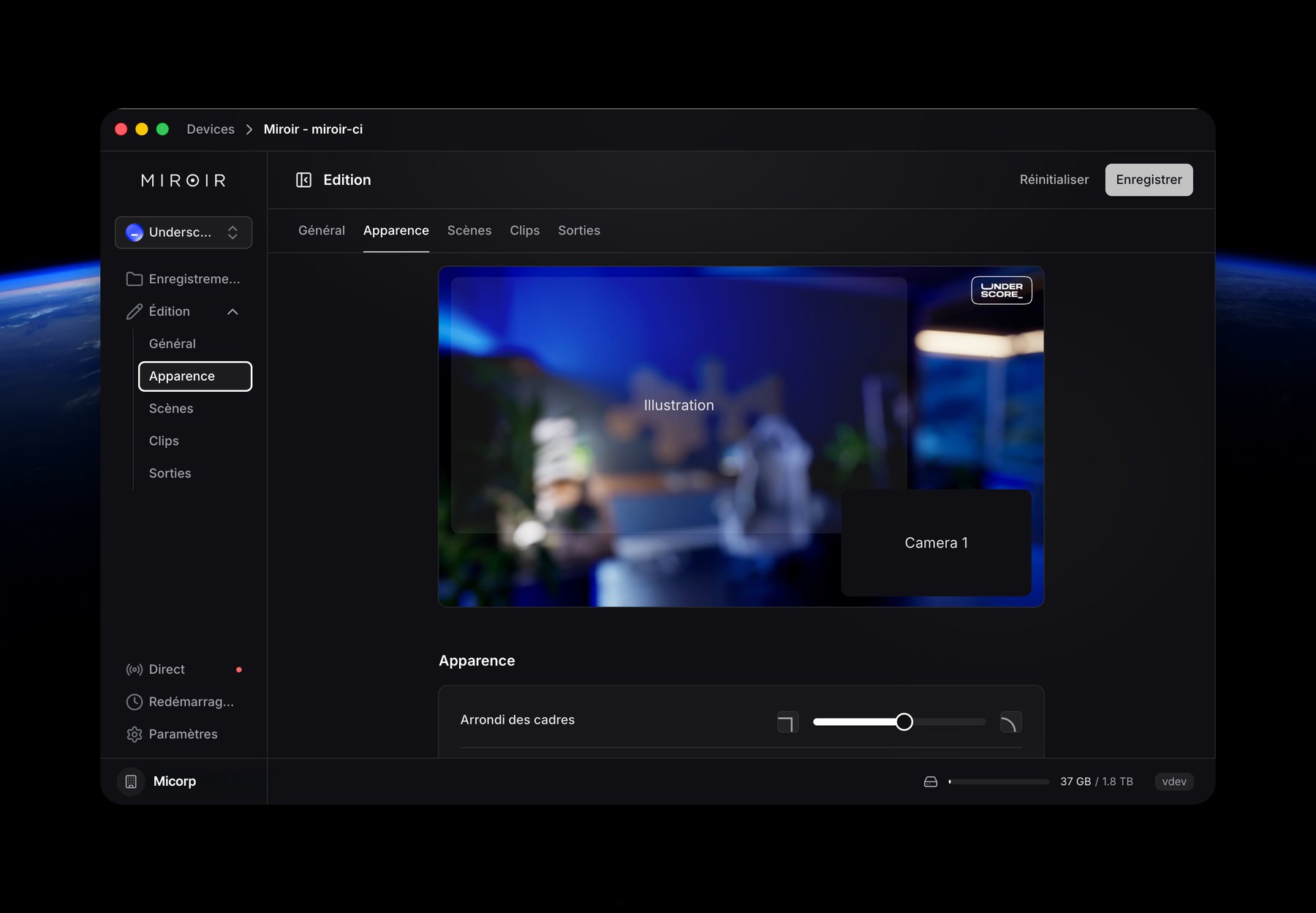Image resolution: width=1316 pixels, height=913 pixels.
Task: Open the Underscore workspace selector
Action: pos(184,232)
